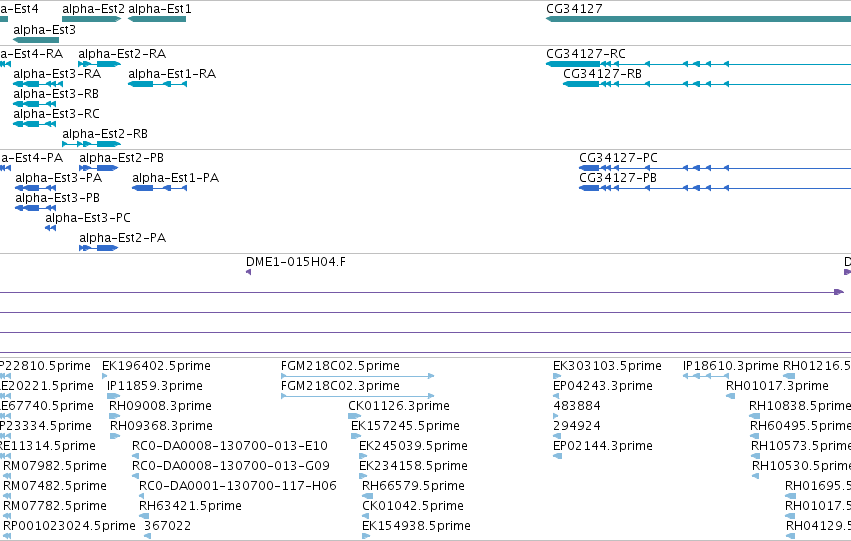The image size is (851, 541).
Task: Select the alpha-Est1 gene feature
Action: point(157,19)
